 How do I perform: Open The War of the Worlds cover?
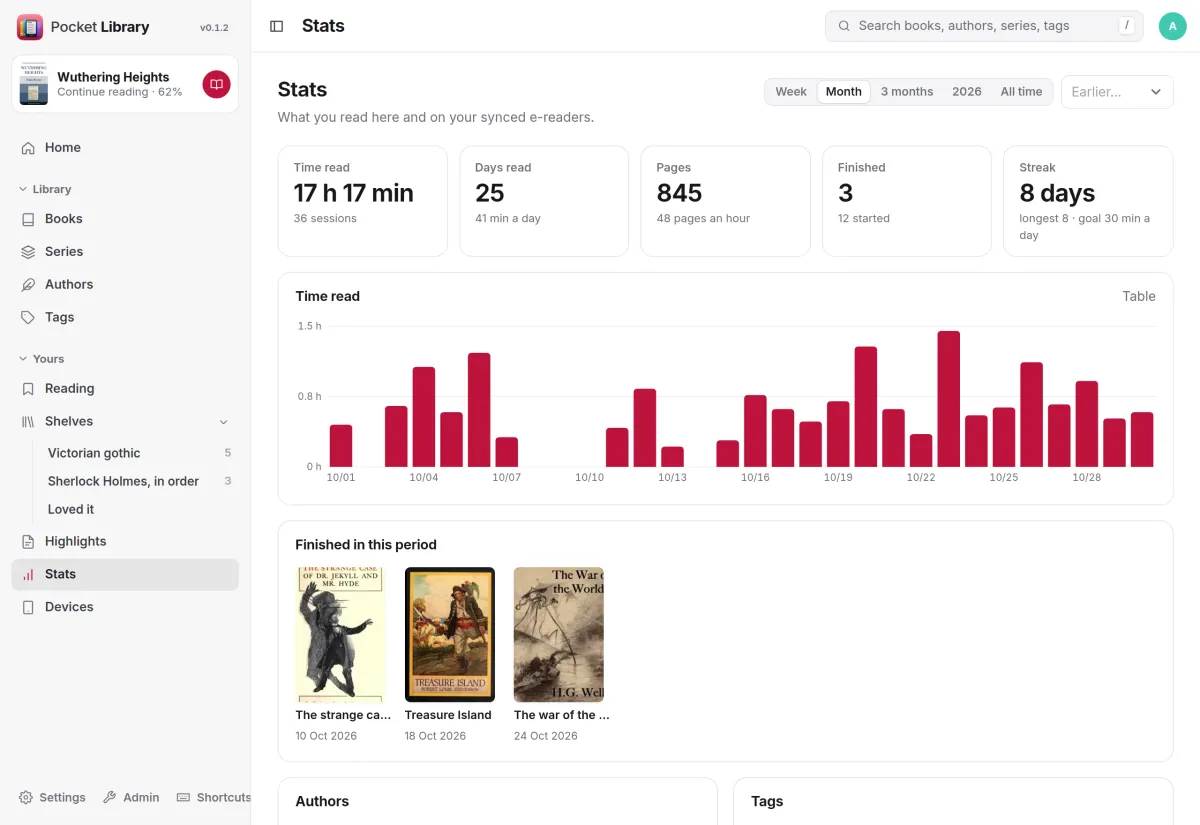559,635
